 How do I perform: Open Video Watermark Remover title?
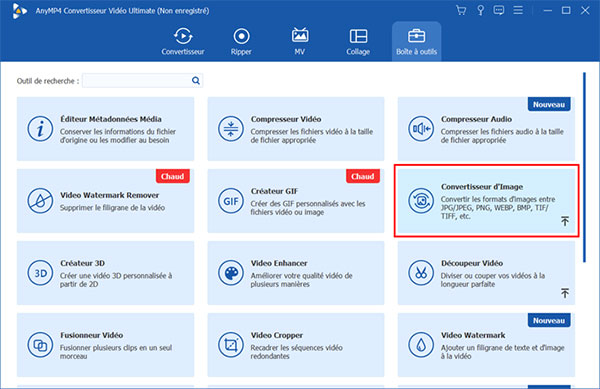pyautogui.click(x=109, y=195)
